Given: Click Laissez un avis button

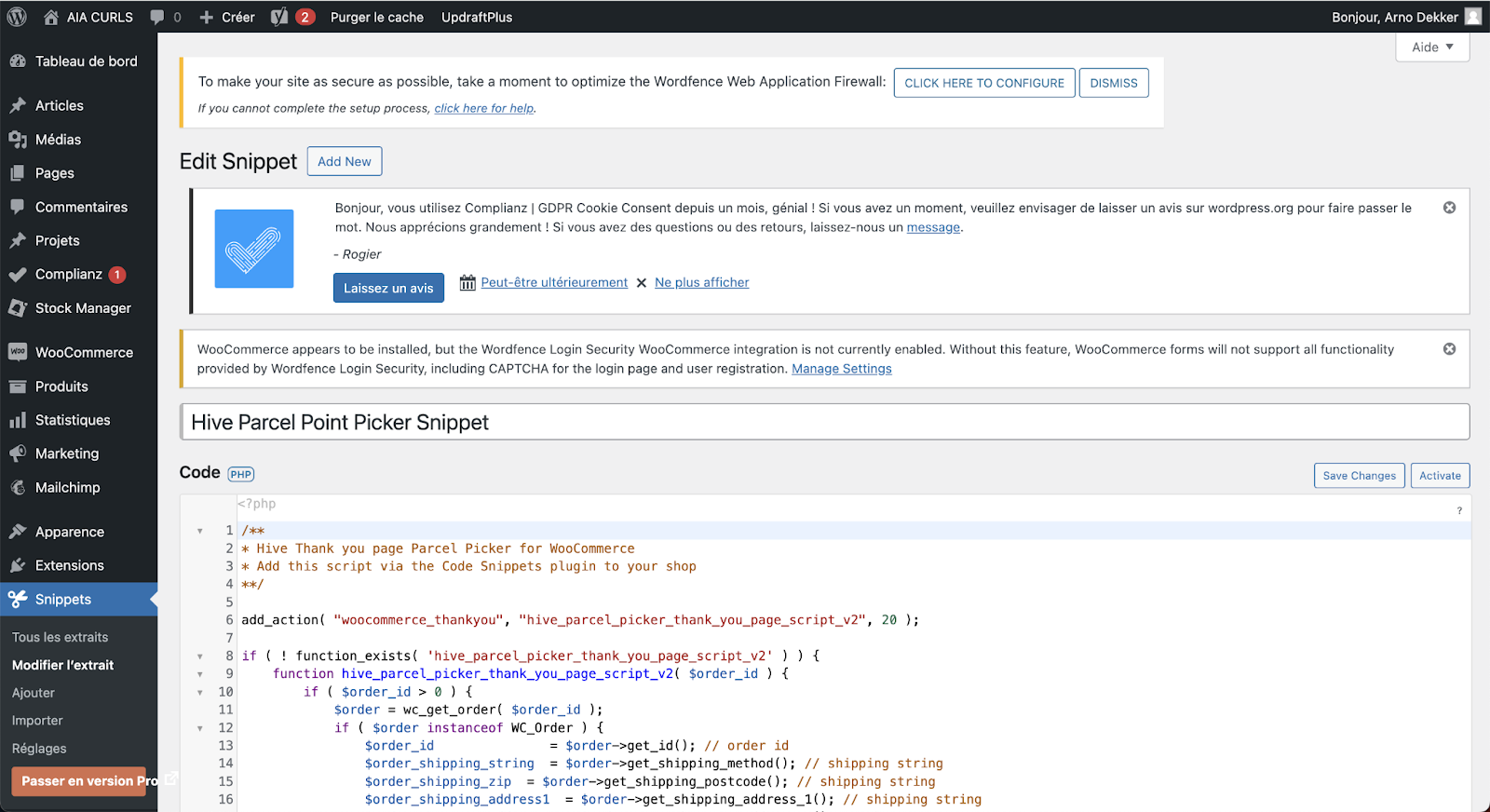Looking at the screenshot, I should [388, 288].
